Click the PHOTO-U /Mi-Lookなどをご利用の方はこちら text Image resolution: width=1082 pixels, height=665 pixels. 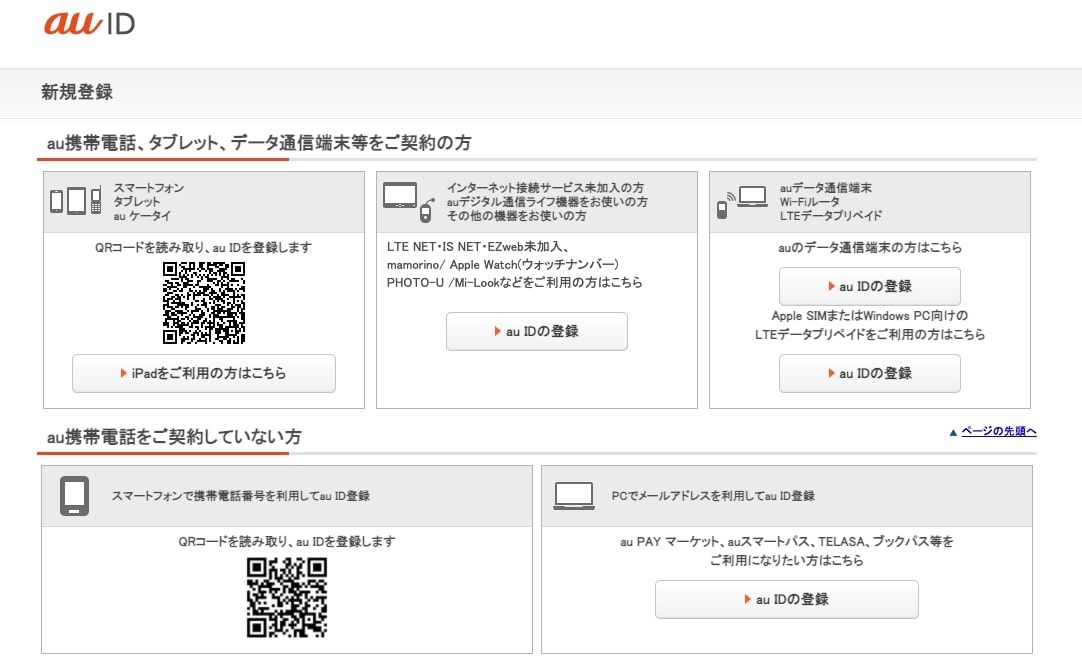[514, 282]
